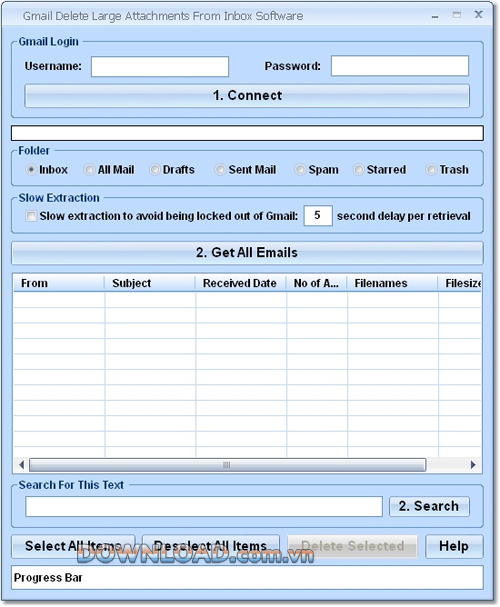Click the Search For This Text field
The height and width of the screenshot is (607, 500).
(x=204, y=507)
